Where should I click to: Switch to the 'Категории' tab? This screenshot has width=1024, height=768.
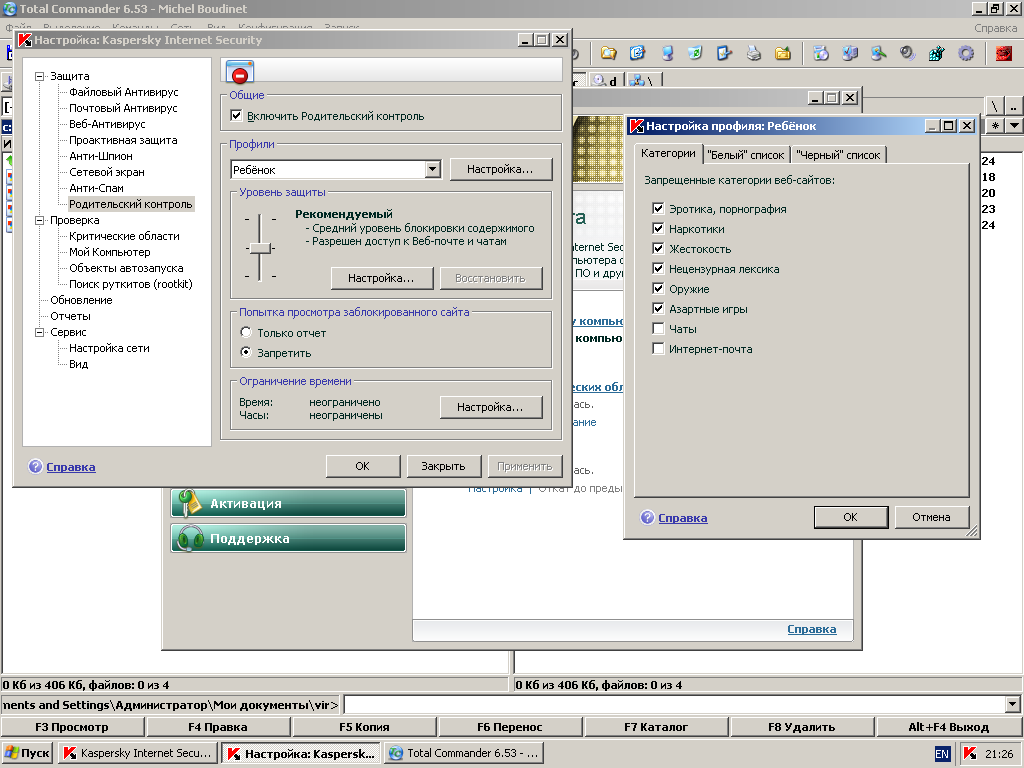point(668,153)
